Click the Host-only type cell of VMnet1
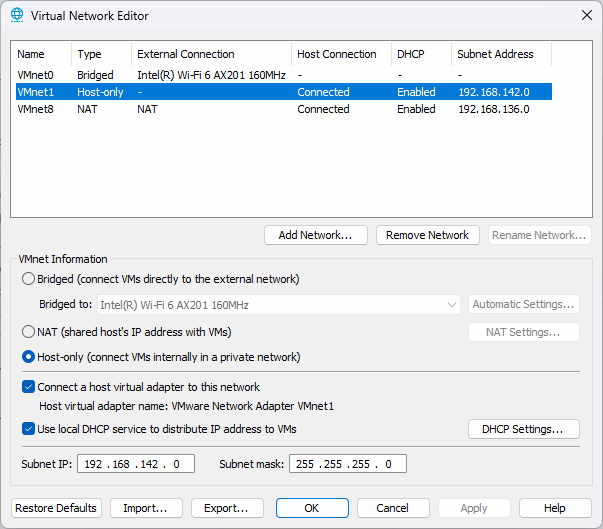Screen dimensions: 603x529 click(100, 92)
